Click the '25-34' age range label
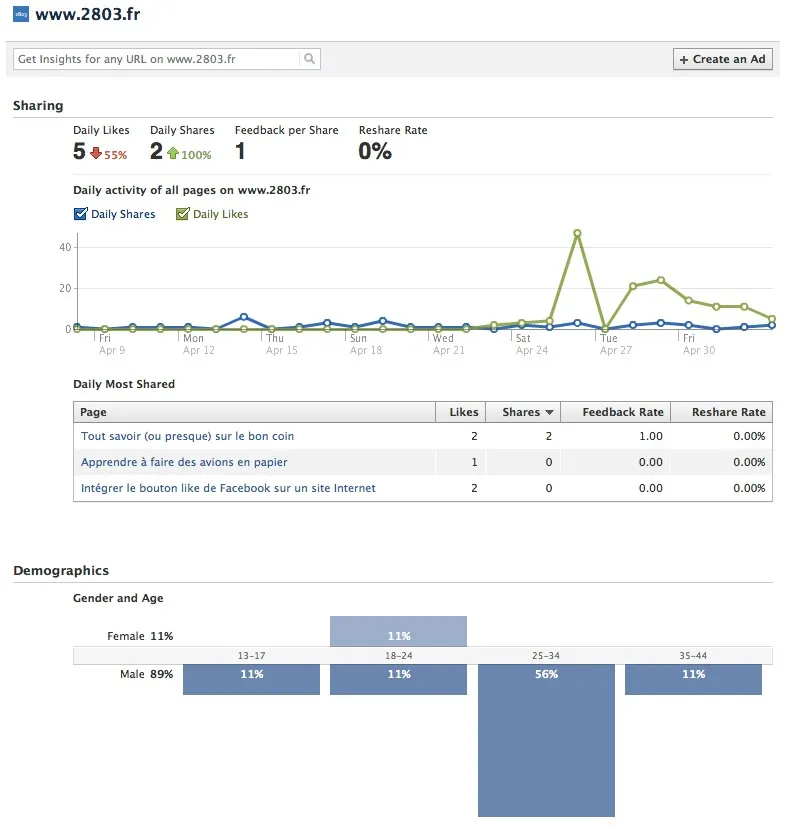 tap(546, 656)
